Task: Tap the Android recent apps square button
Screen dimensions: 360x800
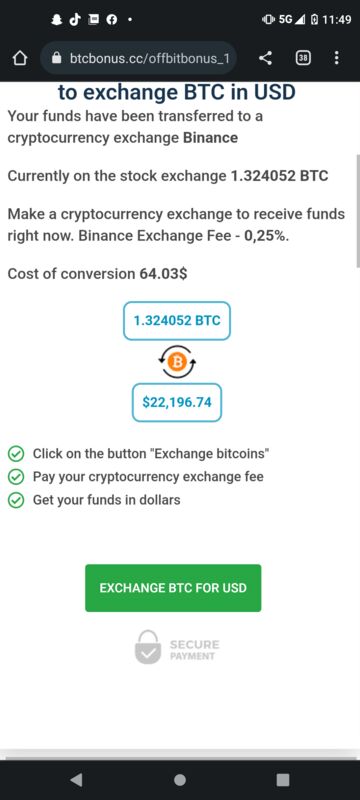Action: coord(282,780)
